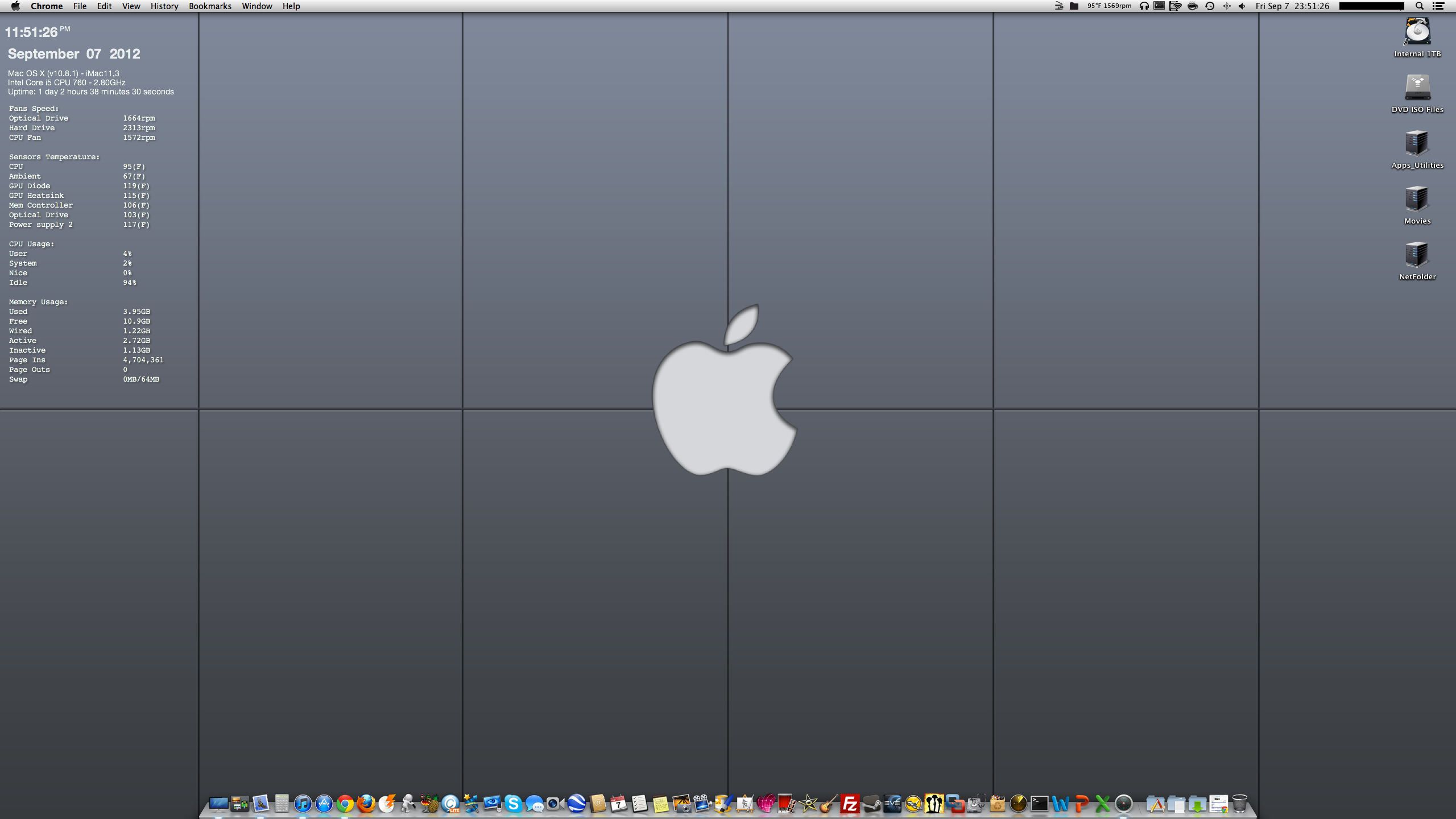This screenshot has height=819, width=1456.
Task: Open the Bookmarks menu
Action: click(210, 6)
